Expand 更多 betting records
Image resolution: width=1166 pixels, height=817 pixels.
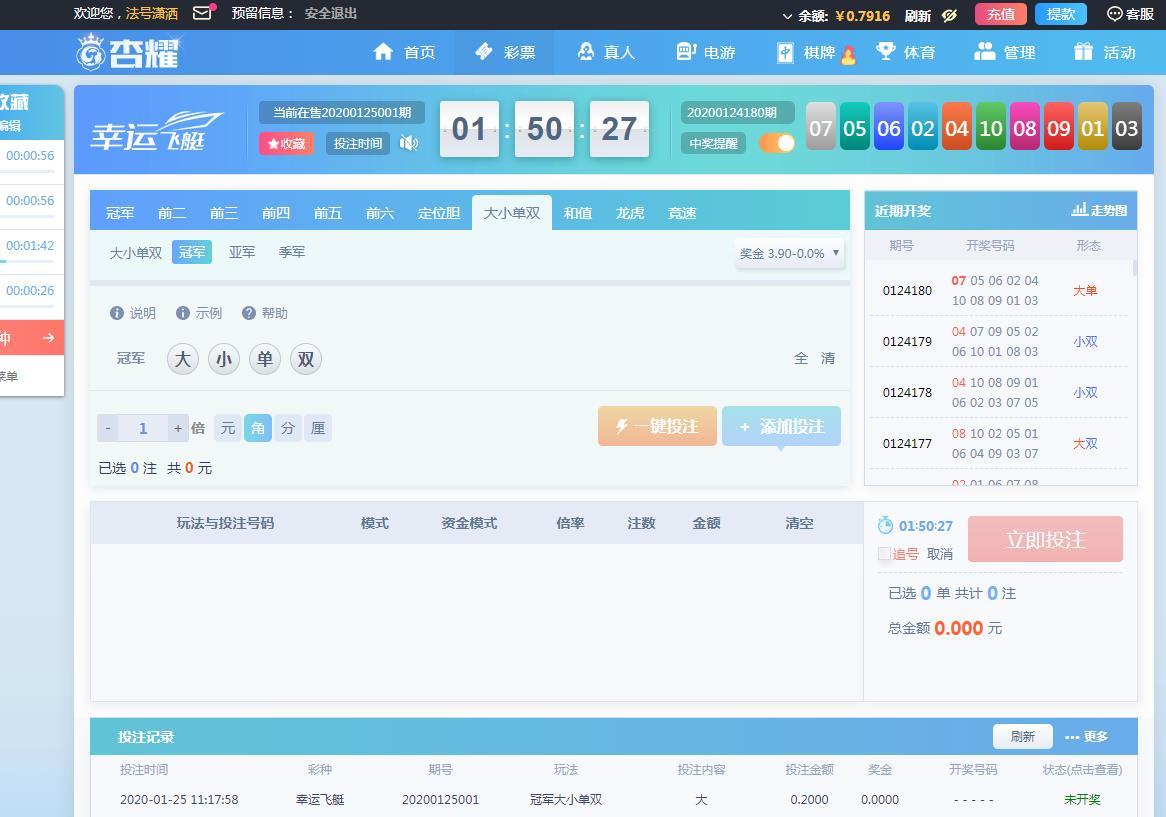coord(1087,736)
